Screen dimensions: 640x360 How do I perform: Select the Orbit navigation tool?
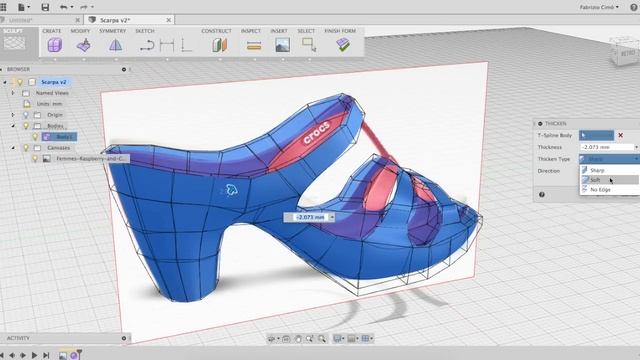(272, 339)
